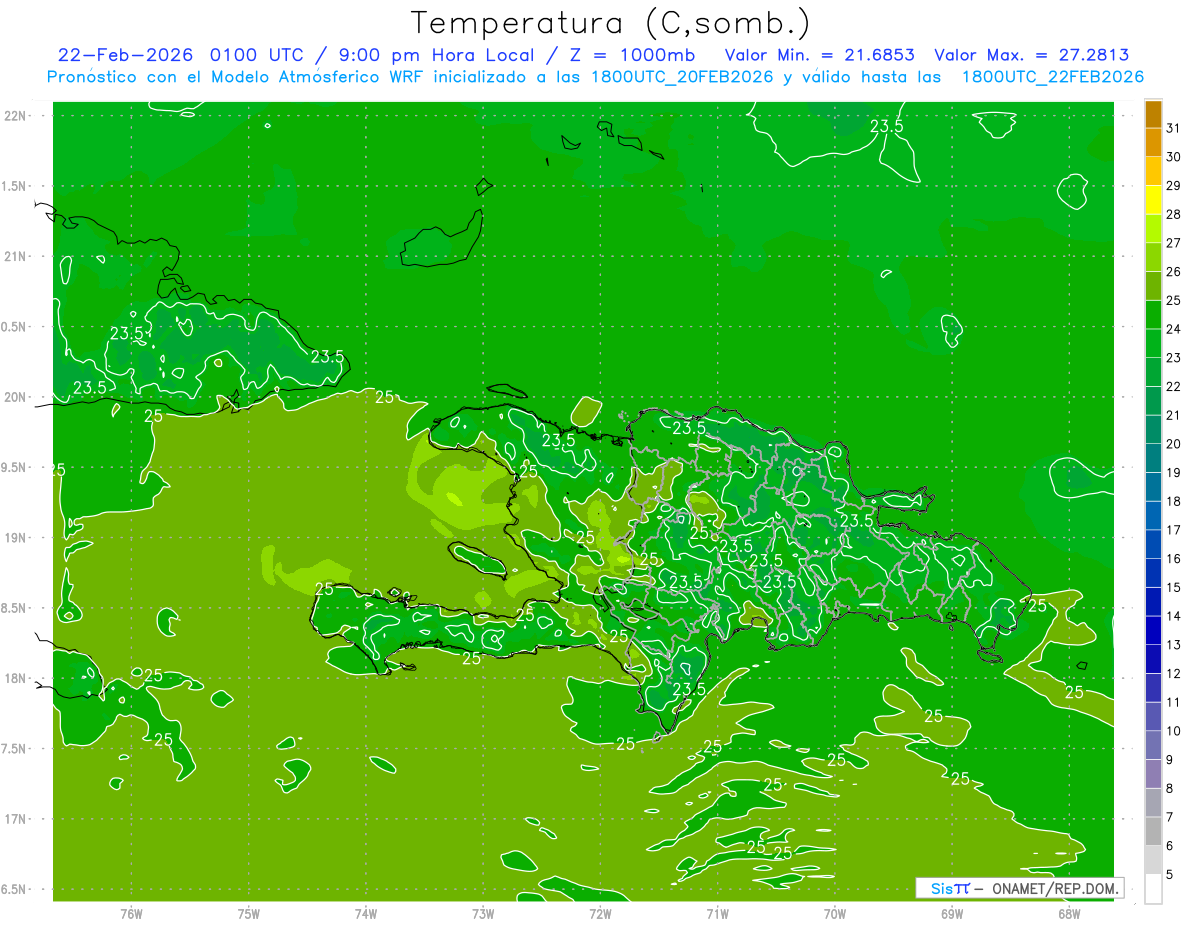This screenshot has height=927, width=1200.
Task: Select init time "1800UTC_20FEB2026"
Action: pyautogui.click(x=681, y=77)
